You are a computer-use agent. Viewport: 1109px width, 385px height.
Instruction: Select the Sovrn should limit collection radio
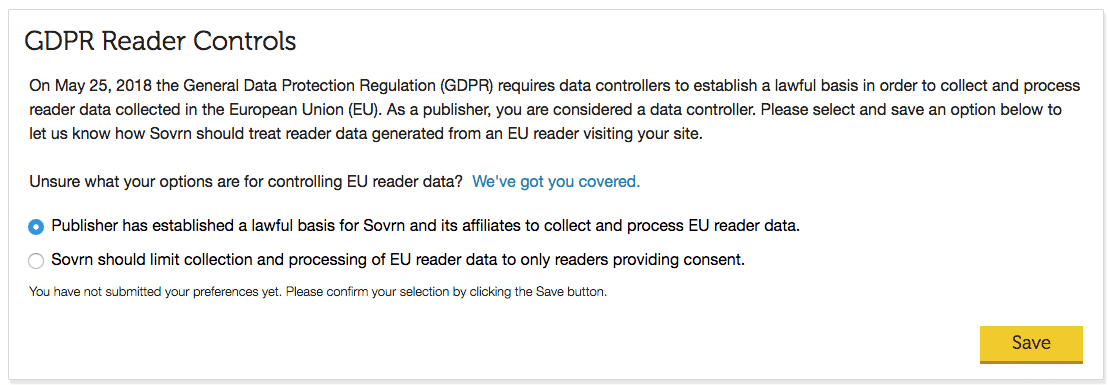pyautogui.click(x=35, y=261)
